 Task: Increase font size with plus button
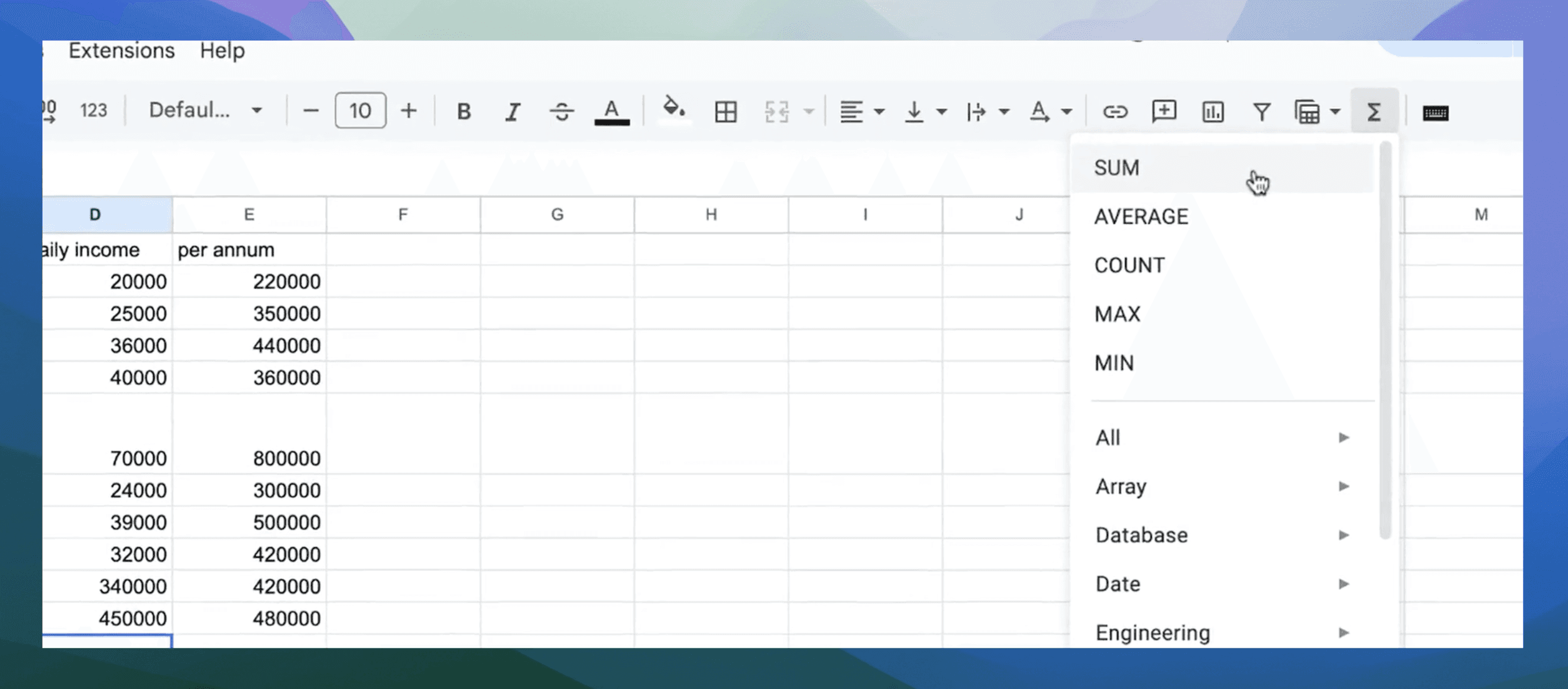pyautogui.click(x=408, y=110)
